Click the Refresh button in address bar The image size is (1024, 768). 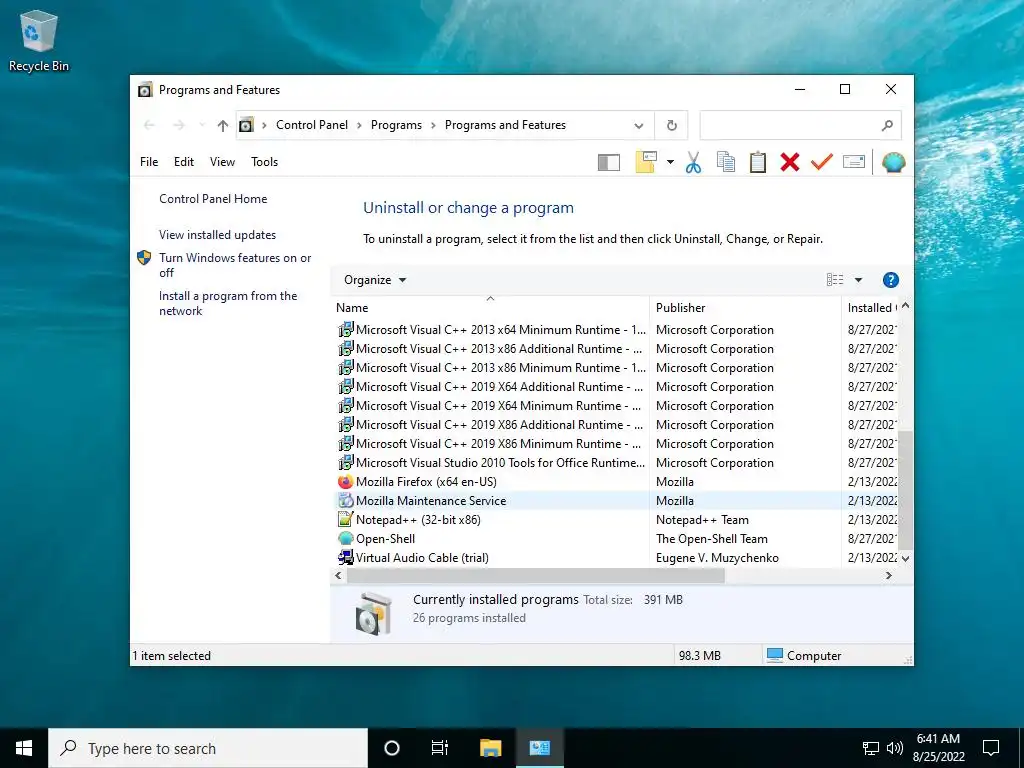[671, 125]
